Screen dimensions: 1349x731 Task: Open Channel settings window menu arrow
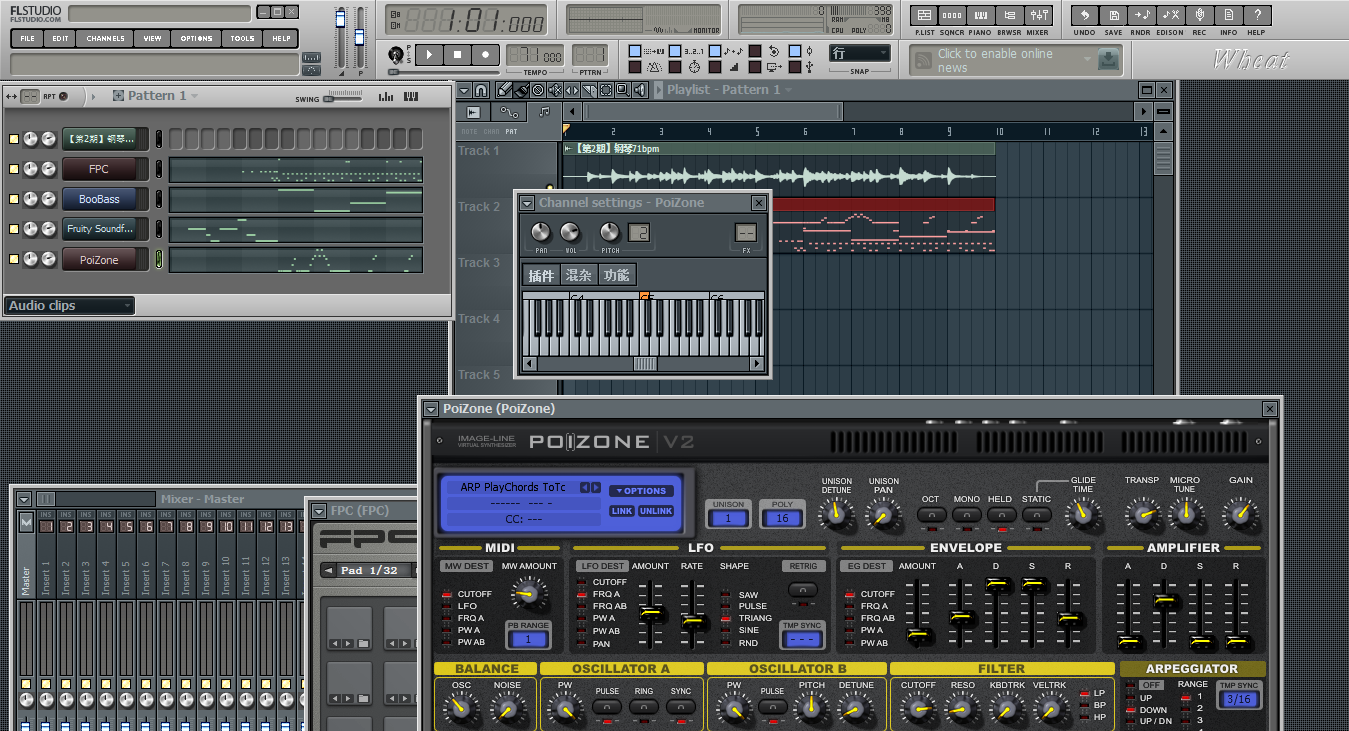pyautogui.click(x=527, y=203)
